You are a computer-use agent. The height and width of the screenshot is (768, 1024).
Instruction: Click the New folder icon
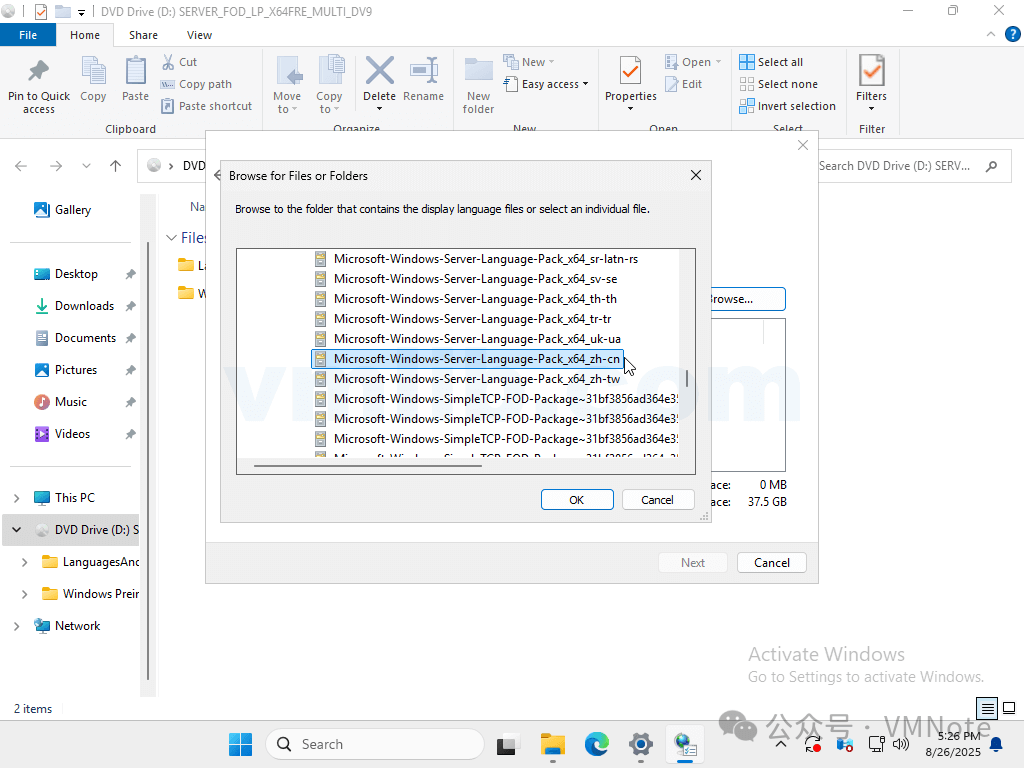coord(478,72)
